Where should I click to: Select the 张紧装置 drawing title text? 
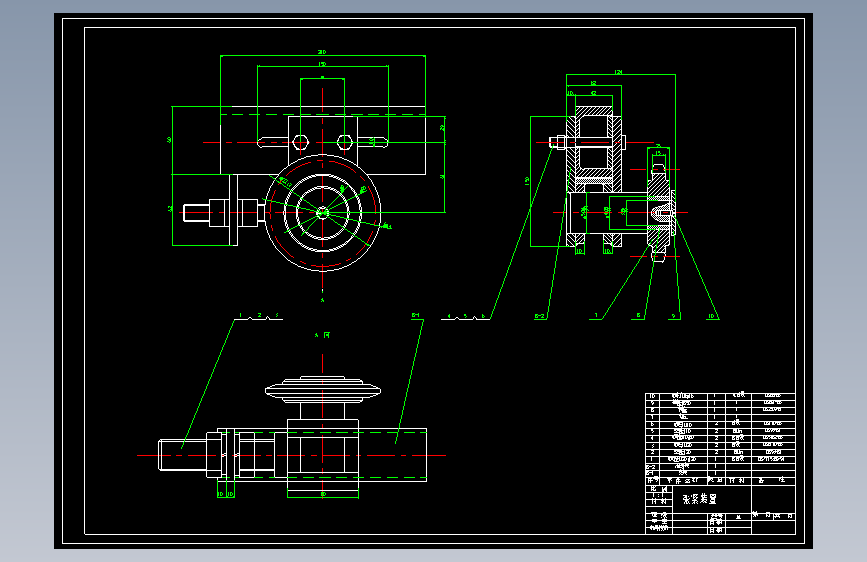click(700, 499)
